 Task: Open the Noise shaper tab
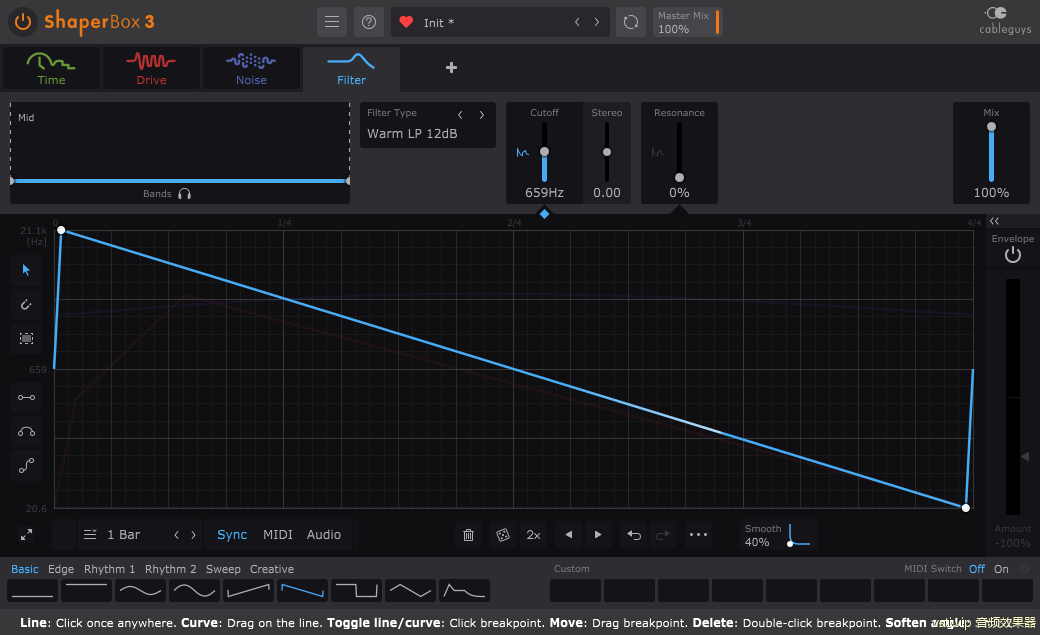(251, 68)
